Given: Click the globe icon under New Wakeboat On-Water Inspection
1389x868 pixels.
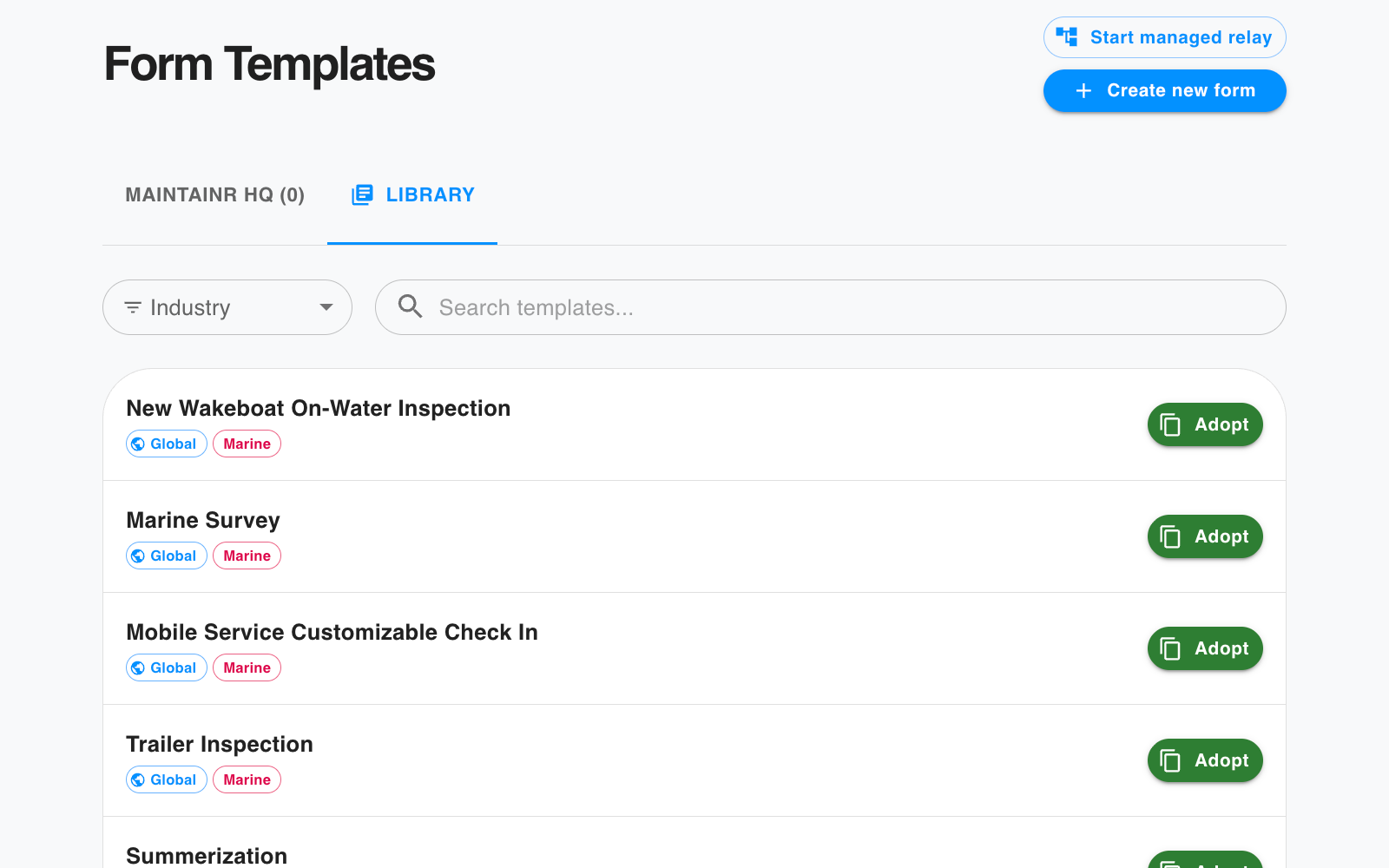Looking at the screenshot, I should click(x=138, y=444).
